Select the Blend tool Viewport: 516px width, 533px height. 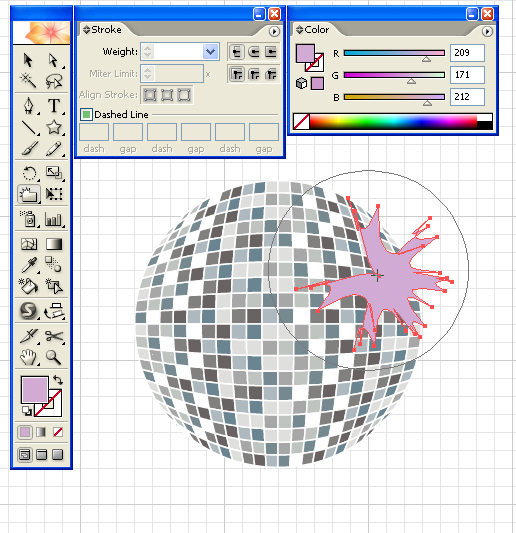[x=53, y=265]
